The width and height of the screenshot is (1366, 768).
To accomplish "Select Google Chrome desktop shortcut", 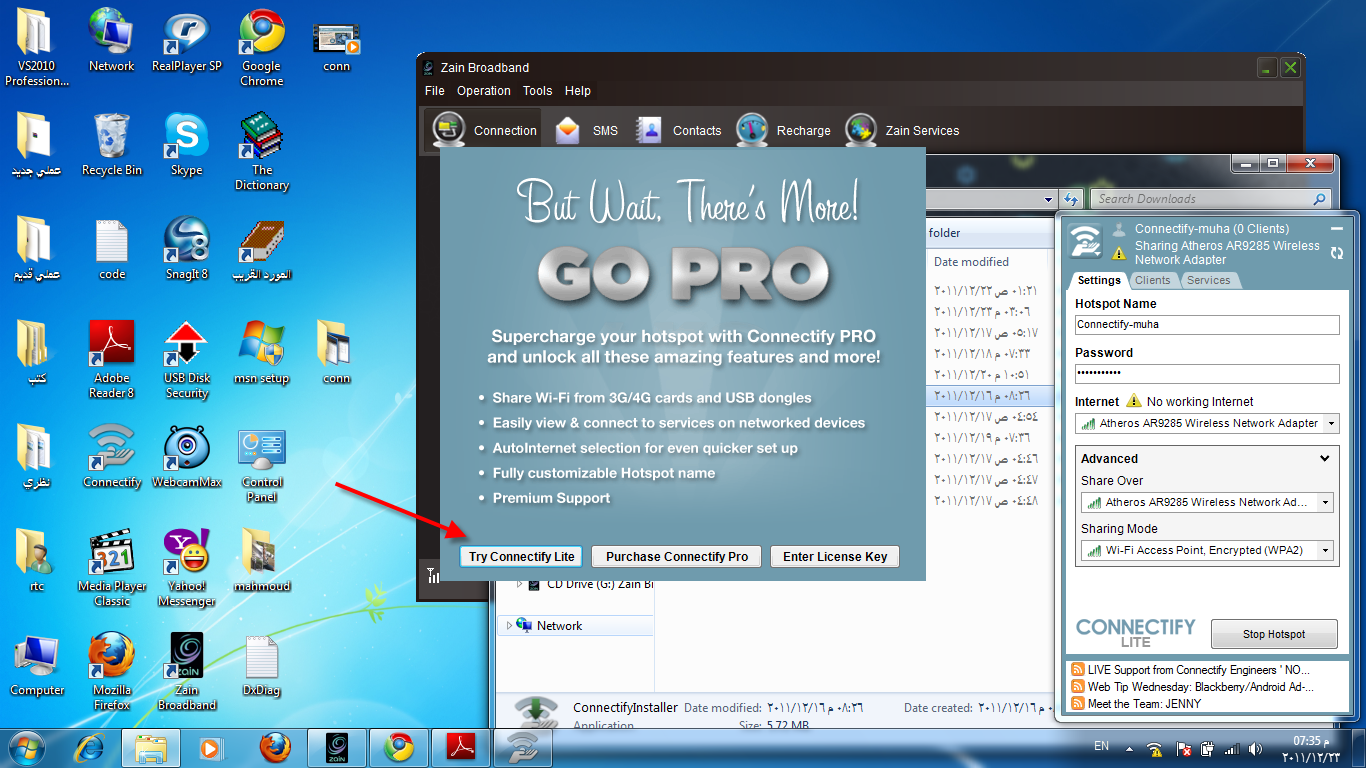I will coord(261,47).
